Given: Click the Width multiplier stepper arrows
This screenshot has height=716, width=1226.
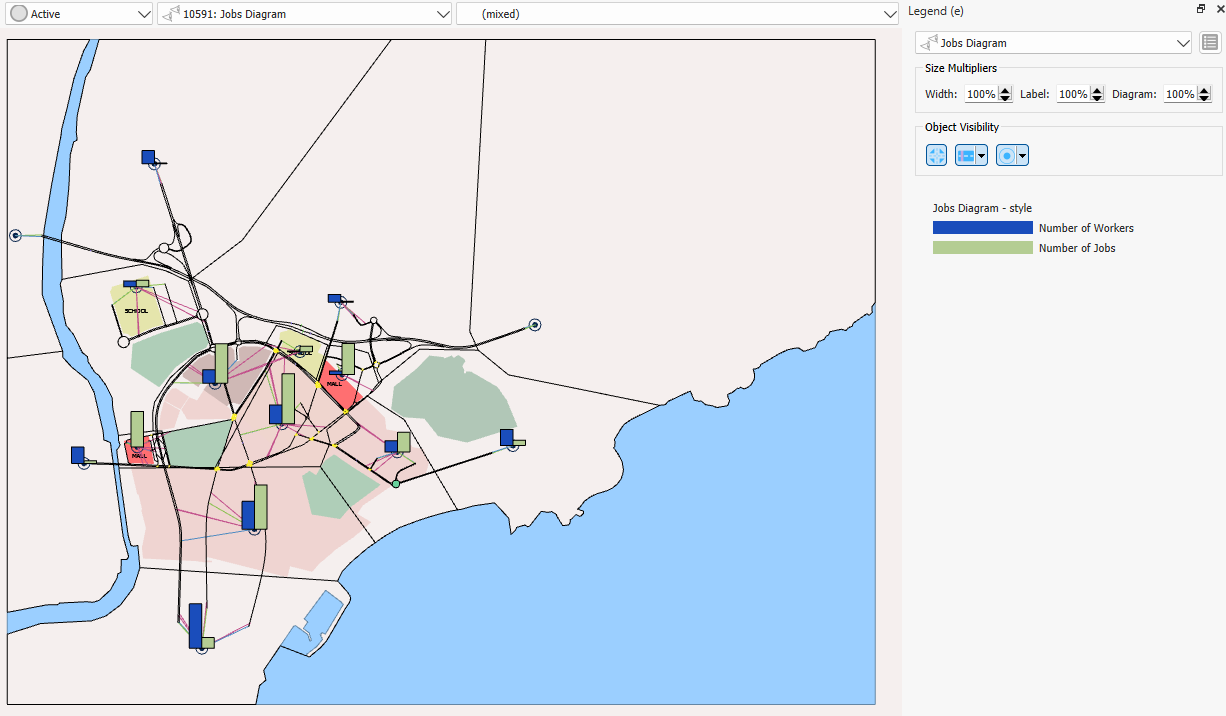Looking at the screenshot, I should [1006, 94].
